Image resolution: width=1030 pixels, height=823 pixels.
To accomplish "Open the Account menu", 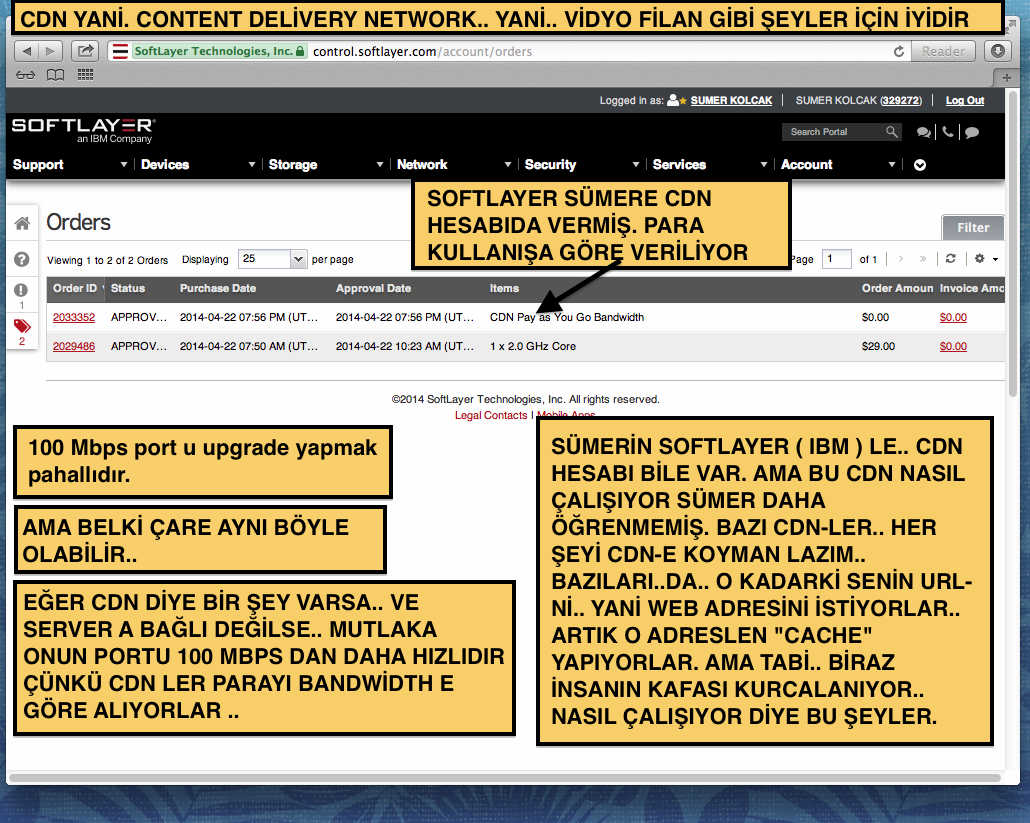I will click(807, 165).
